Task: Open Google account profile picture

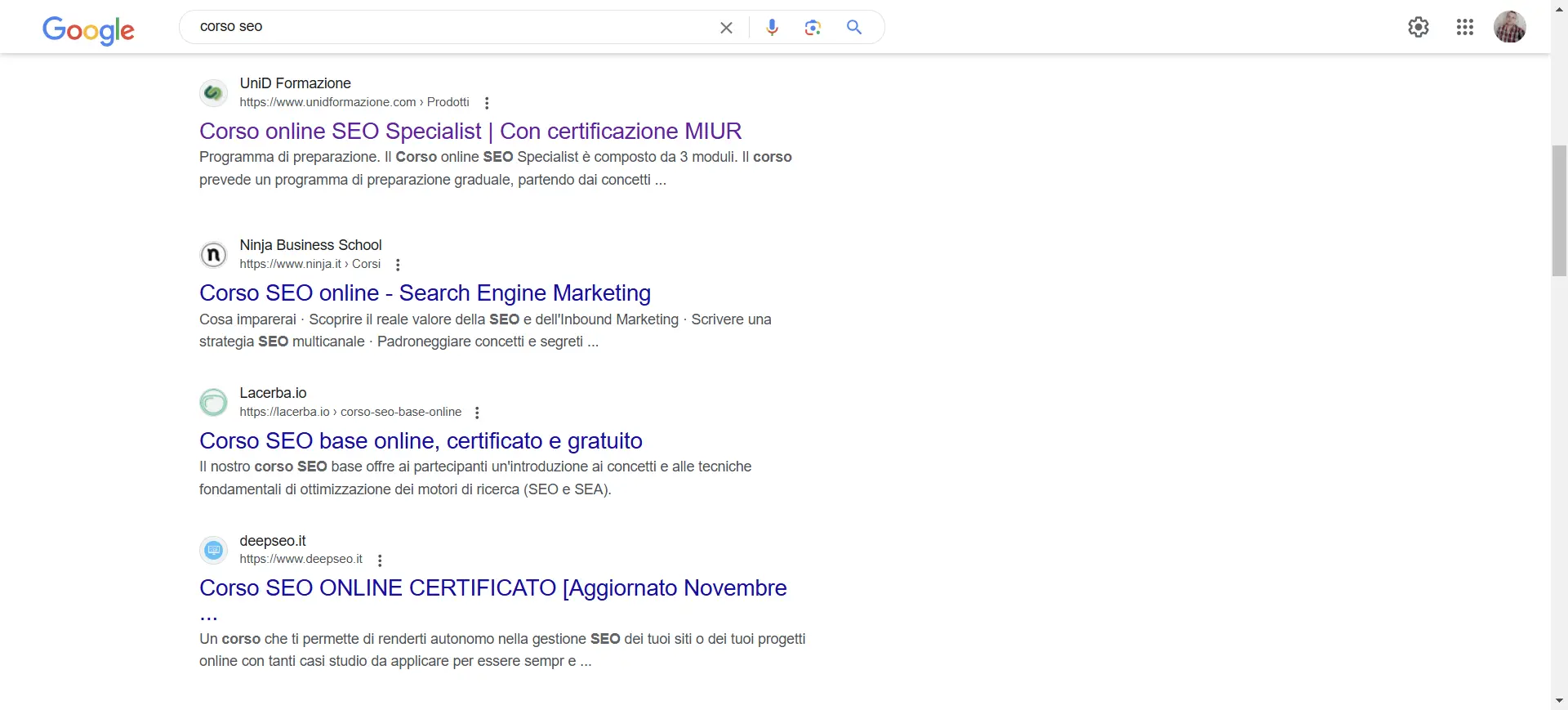Action: pos(1510,27)
